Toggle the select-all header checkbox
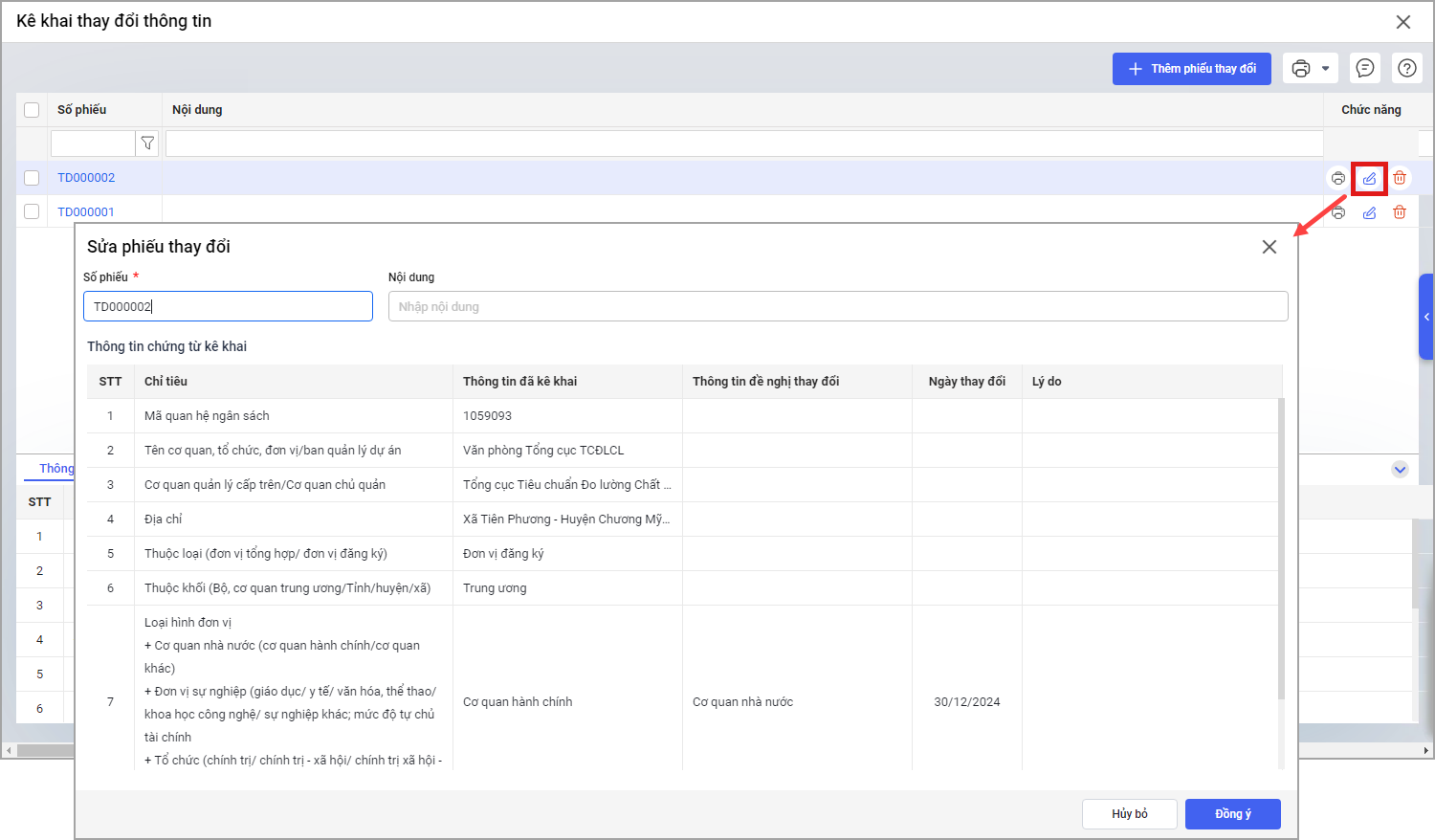This screenshot has width=1435, height=840. [x=32, y=110]
